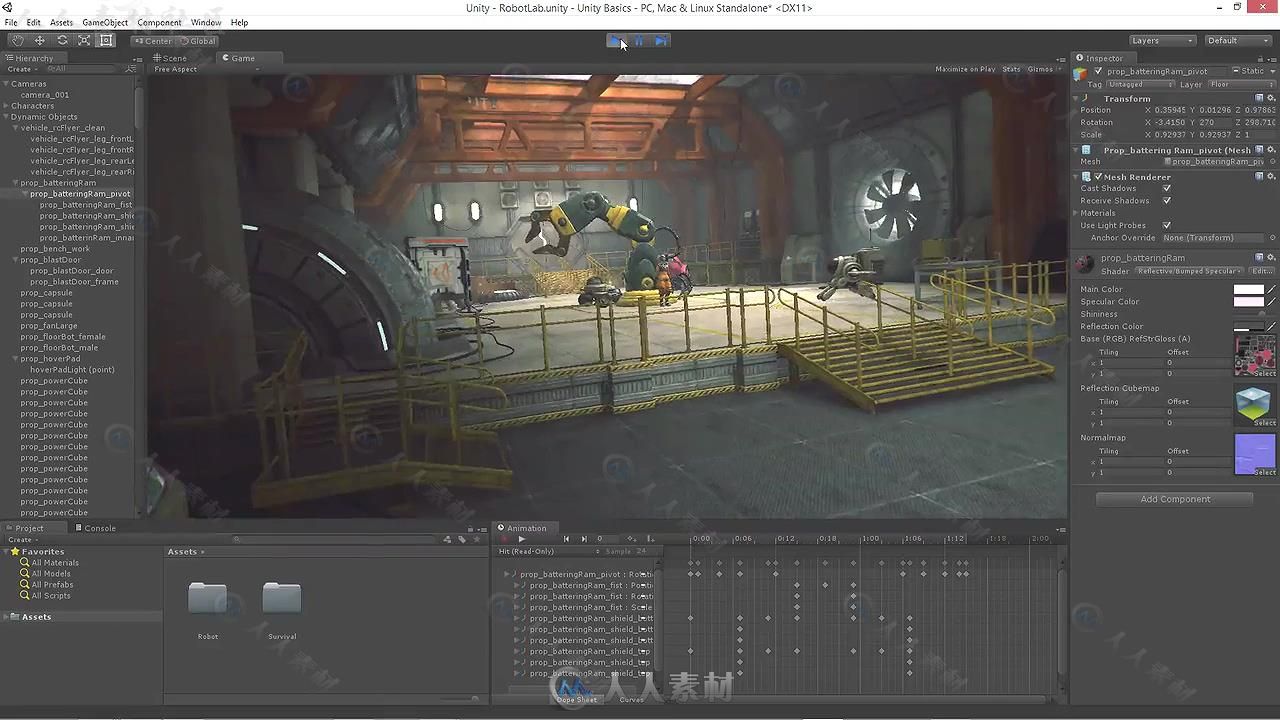Image resolution: width=1280 pixels, height=720 pixels.
Task: Switch to Curves view in Animation
Action: coord(632,700)
